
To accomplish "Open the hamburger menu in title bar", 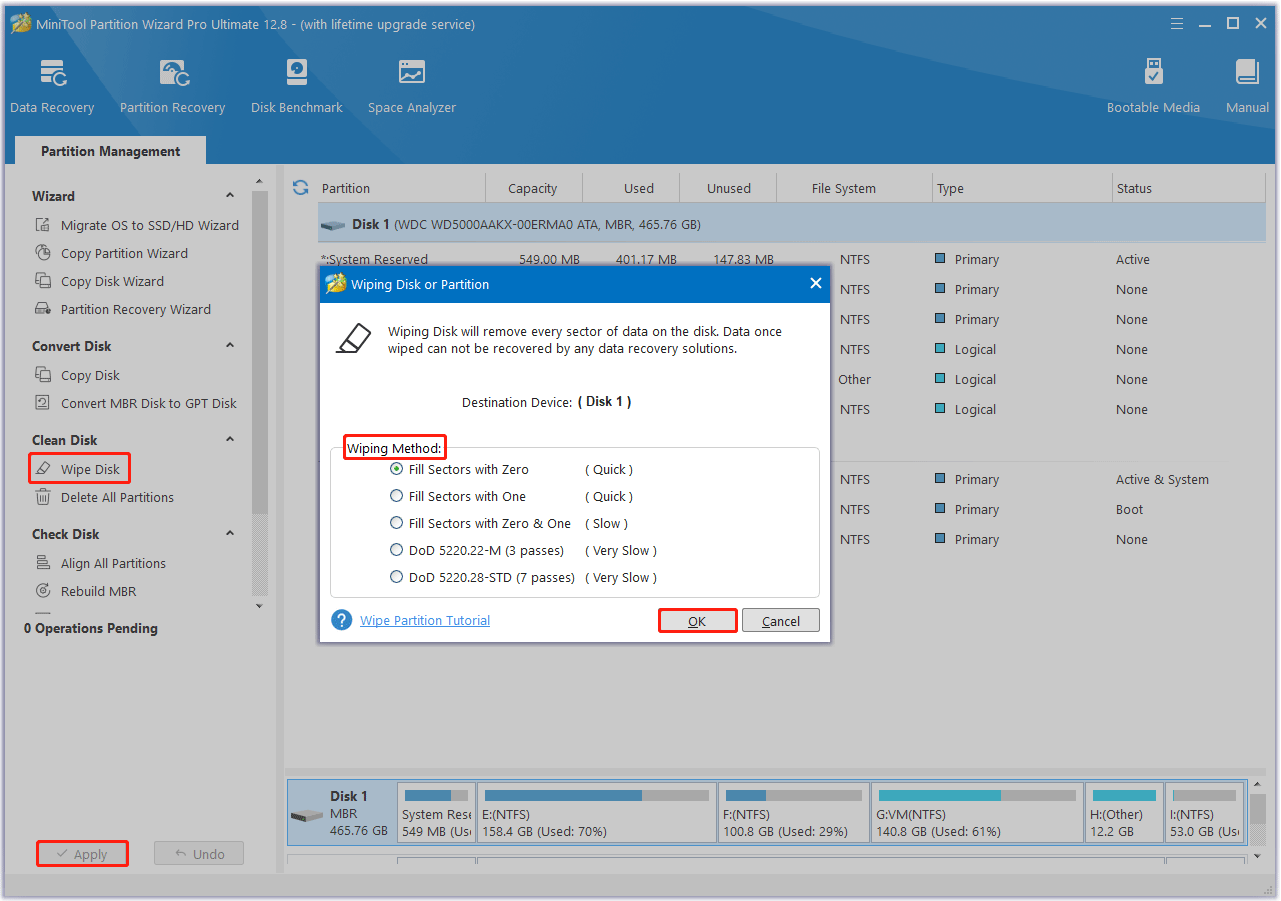I will tap(1178, 24).
